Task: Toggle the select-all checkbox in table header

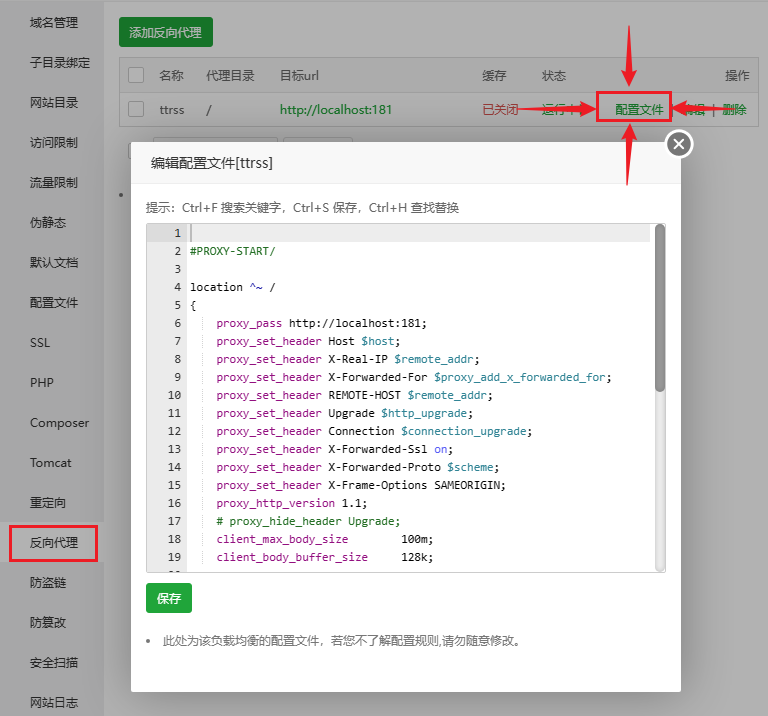Action: 136,75
